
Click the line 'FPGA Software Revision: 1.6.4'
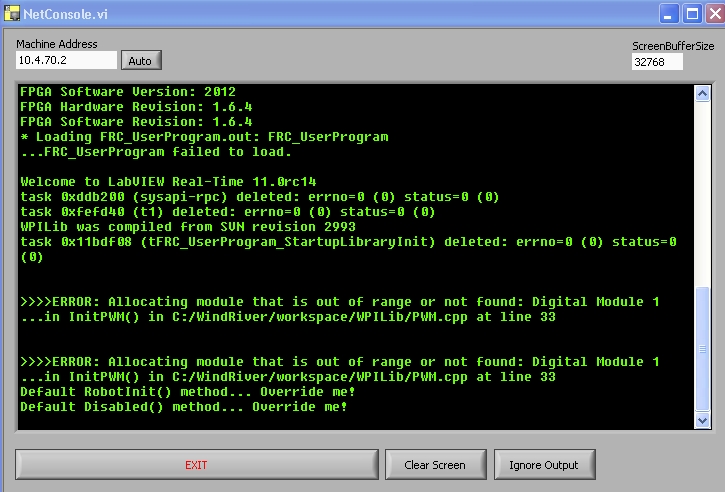tap(136, 122)
